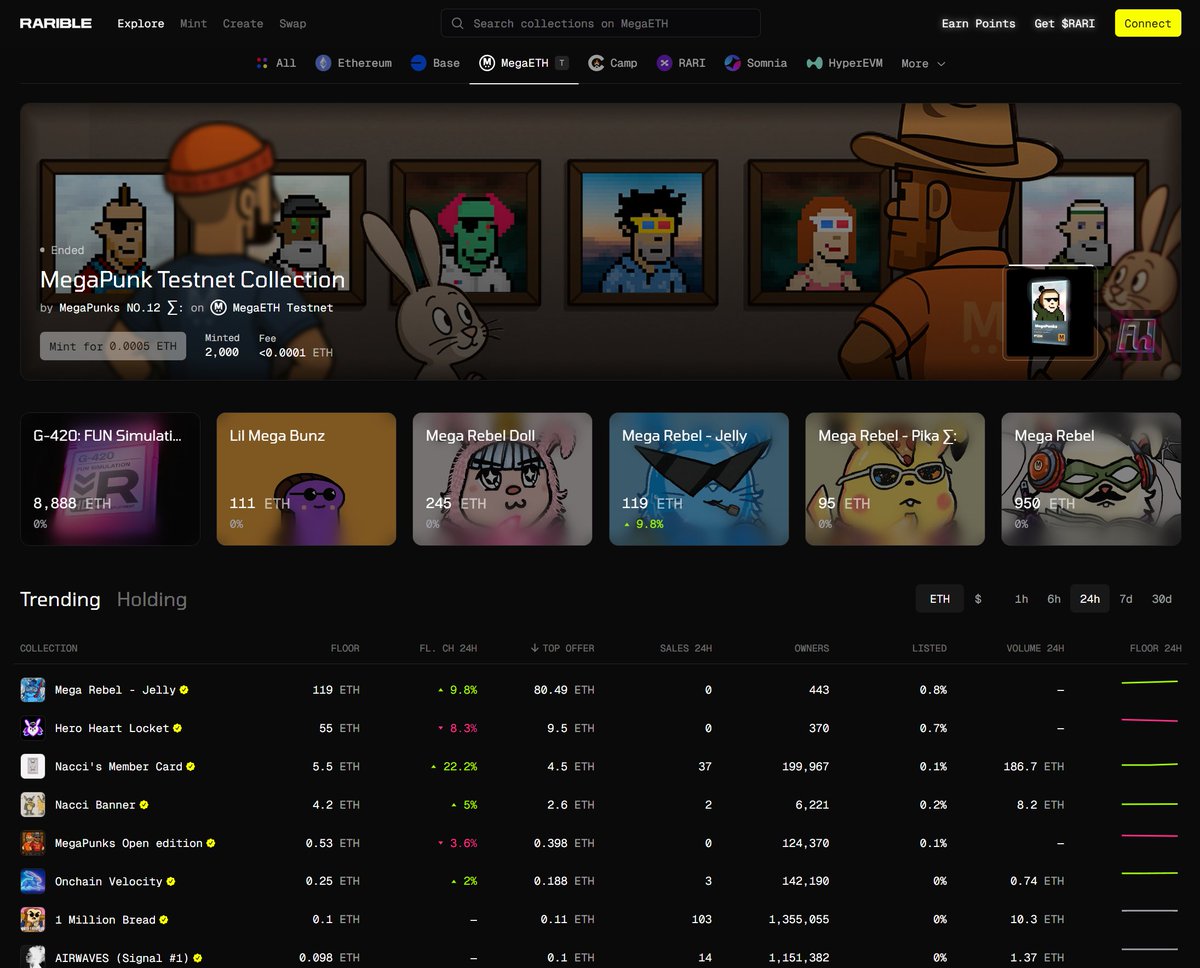Click the 186.7 ETH volume value
This screenshot has width=1200, height=968.
(1034, 767)
